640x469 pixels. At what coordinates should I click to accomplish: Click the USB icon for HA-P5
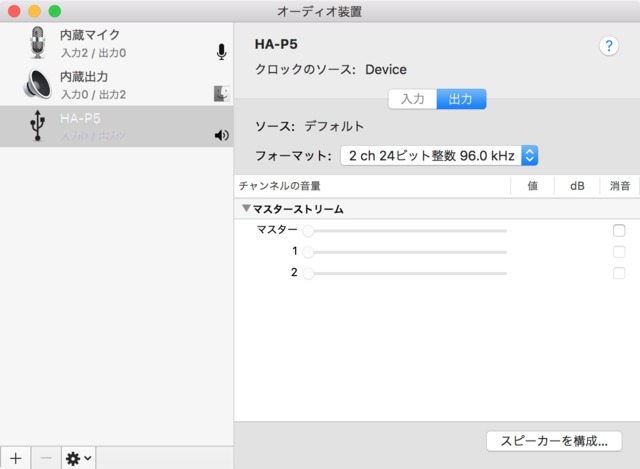(x=38, y=126)
